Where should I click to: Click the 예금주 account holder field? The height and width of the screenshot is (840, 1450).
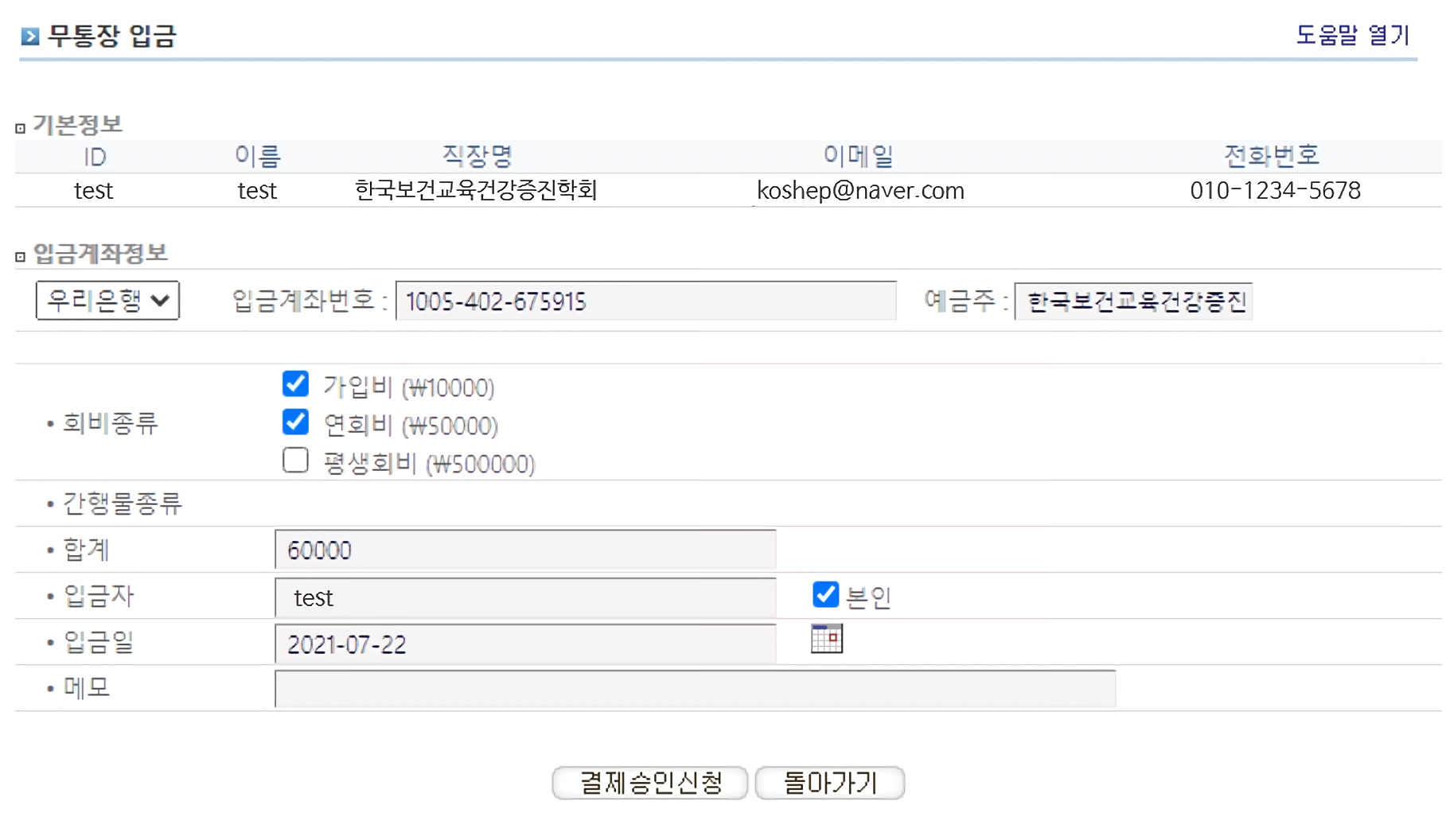(1132, 301)
